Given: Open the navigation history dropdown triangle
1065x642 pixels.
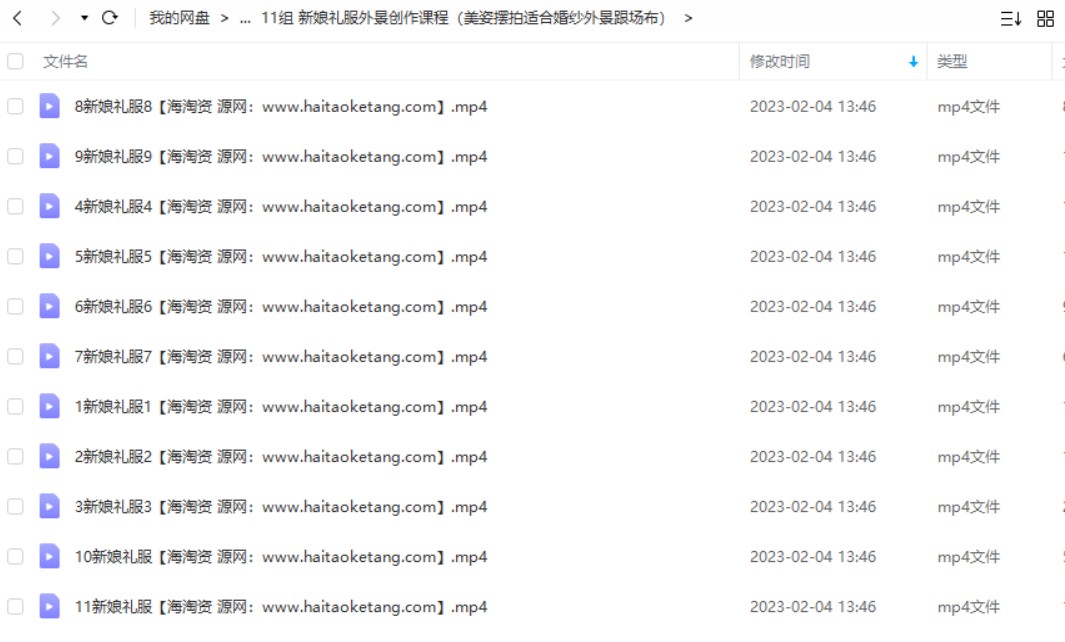Looking at the screenshot, I should [84, 18].
